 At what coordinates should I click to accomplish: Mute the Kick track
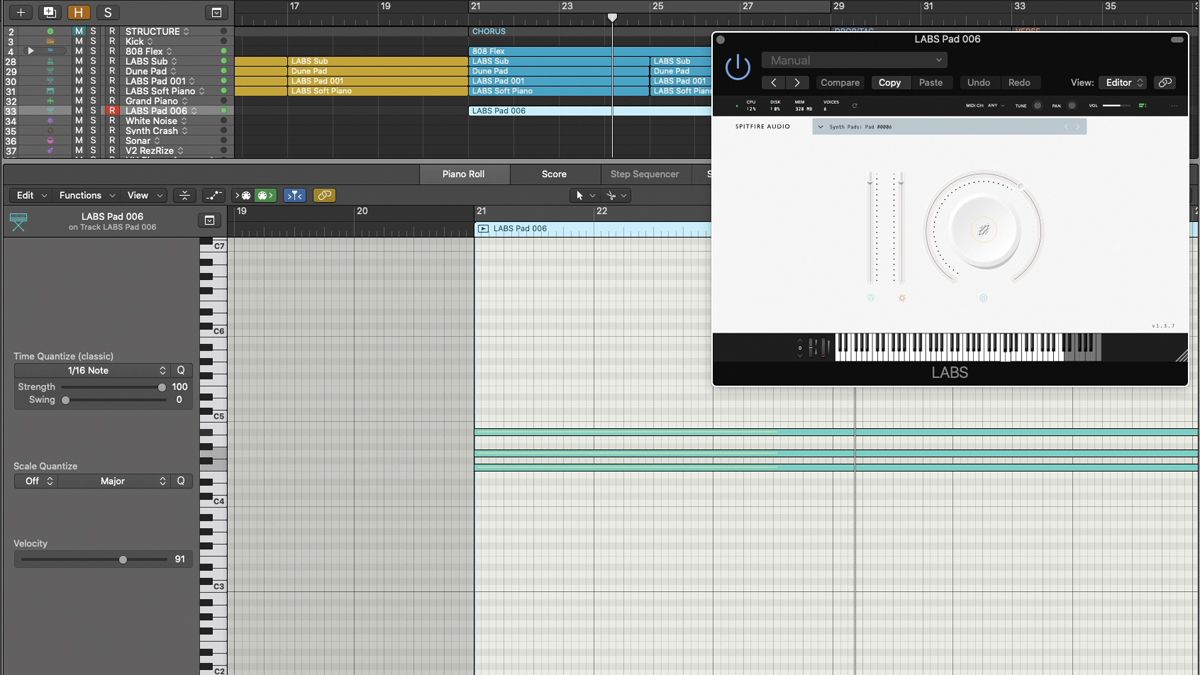(x=78, y=41)
